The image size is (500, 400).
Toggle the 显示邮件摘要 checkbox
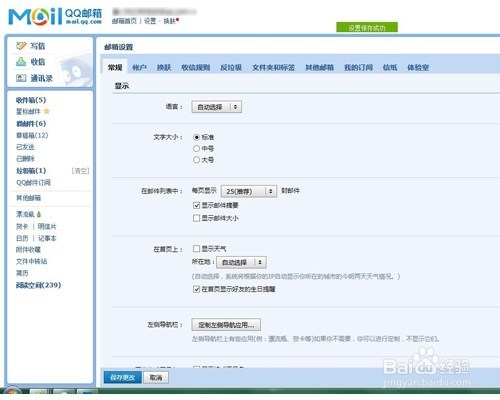[196, 205]
